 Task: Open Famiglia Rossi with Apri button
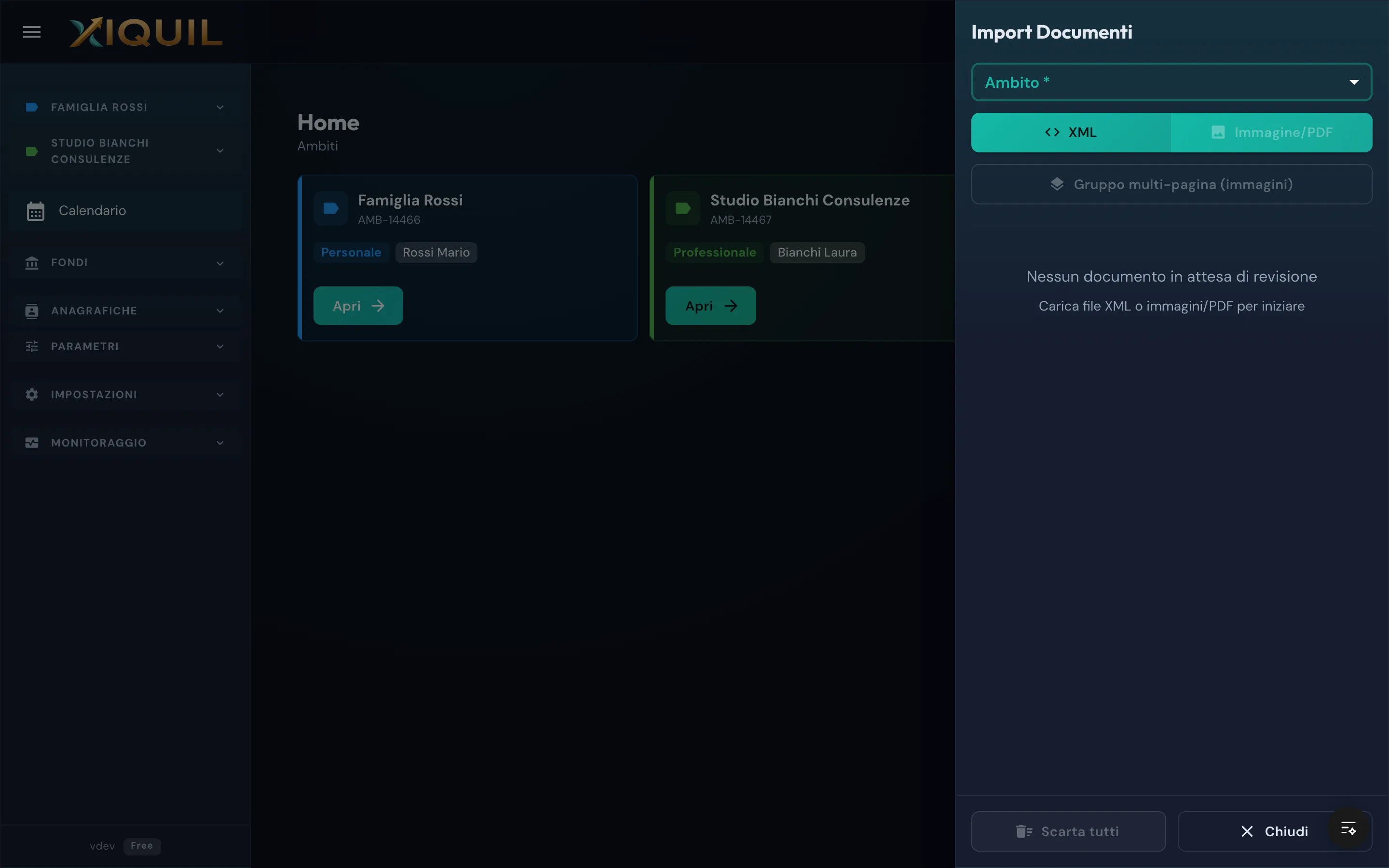coord(358,306)
